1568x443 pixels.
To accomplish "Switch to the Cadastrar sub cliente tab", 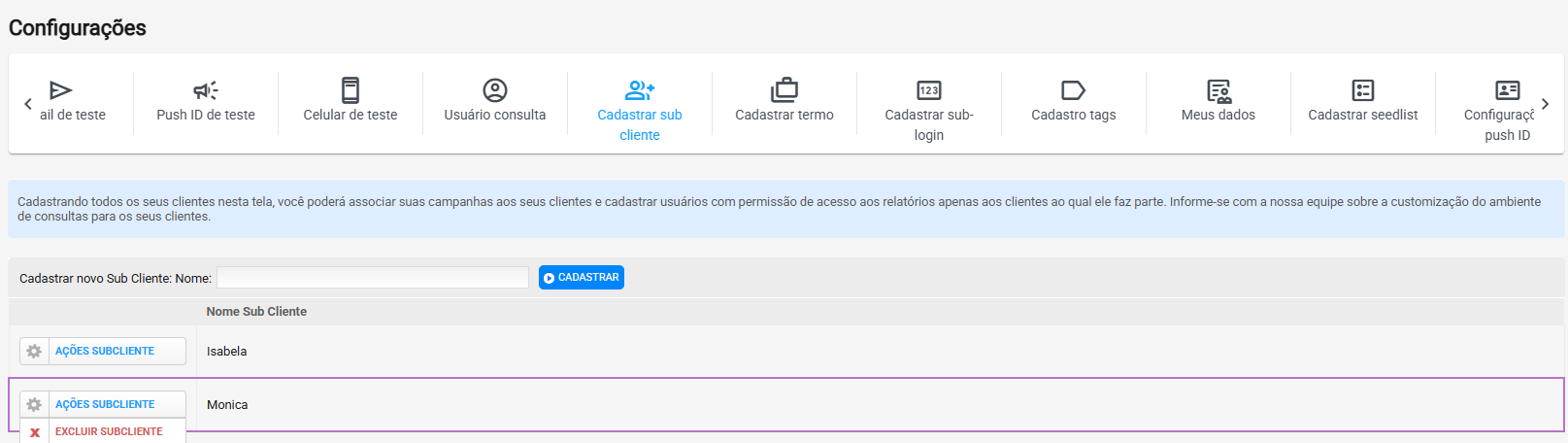I will (640, 111).
